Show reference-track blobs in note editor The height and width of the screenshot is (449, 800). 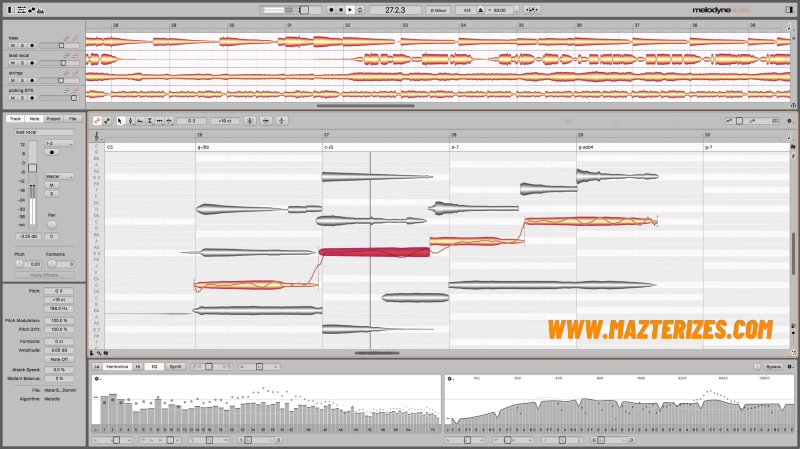[x=107, y=121]
